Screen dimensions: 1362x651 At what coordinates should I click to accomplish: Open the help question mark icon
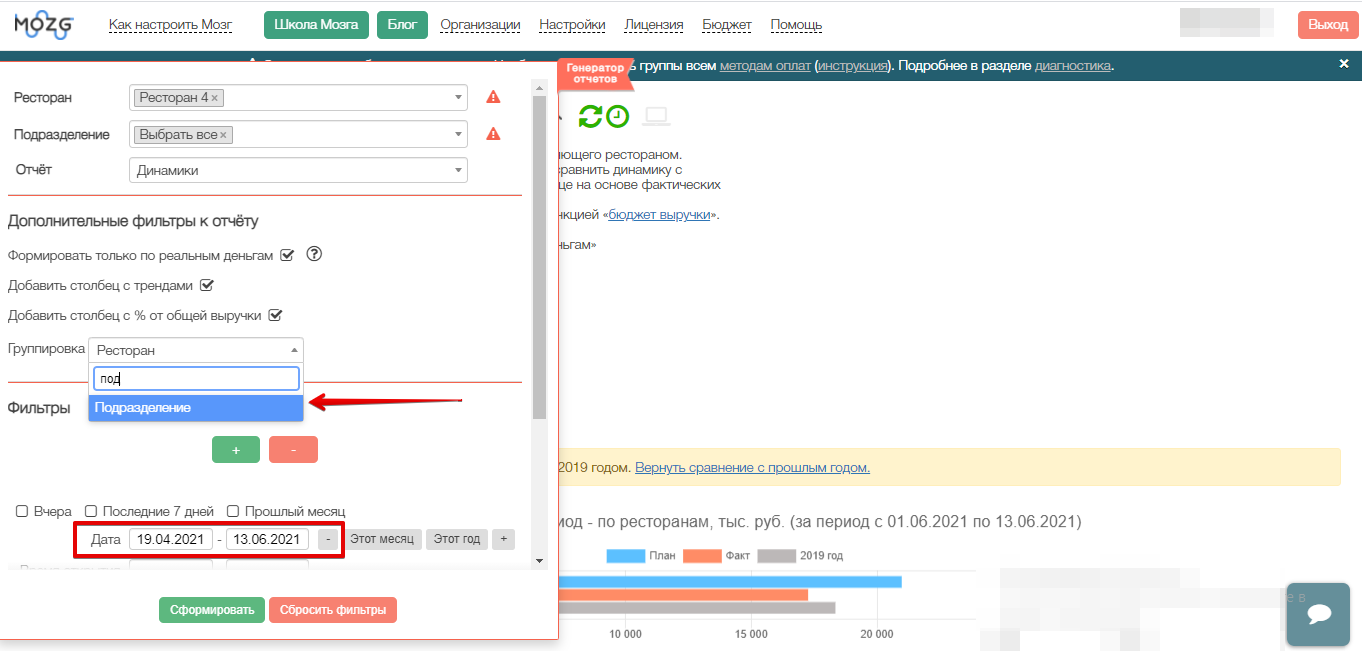(314, 254)
